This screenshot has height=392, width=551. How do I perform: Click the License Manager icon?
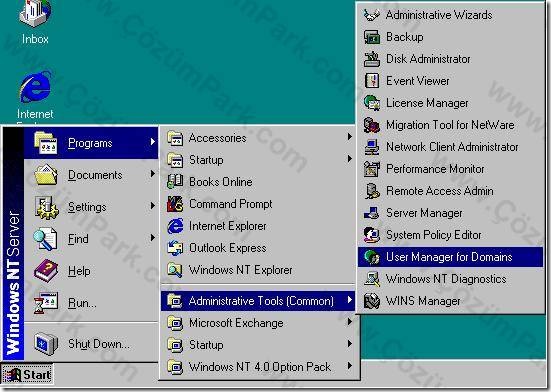[x=371, y=103]
